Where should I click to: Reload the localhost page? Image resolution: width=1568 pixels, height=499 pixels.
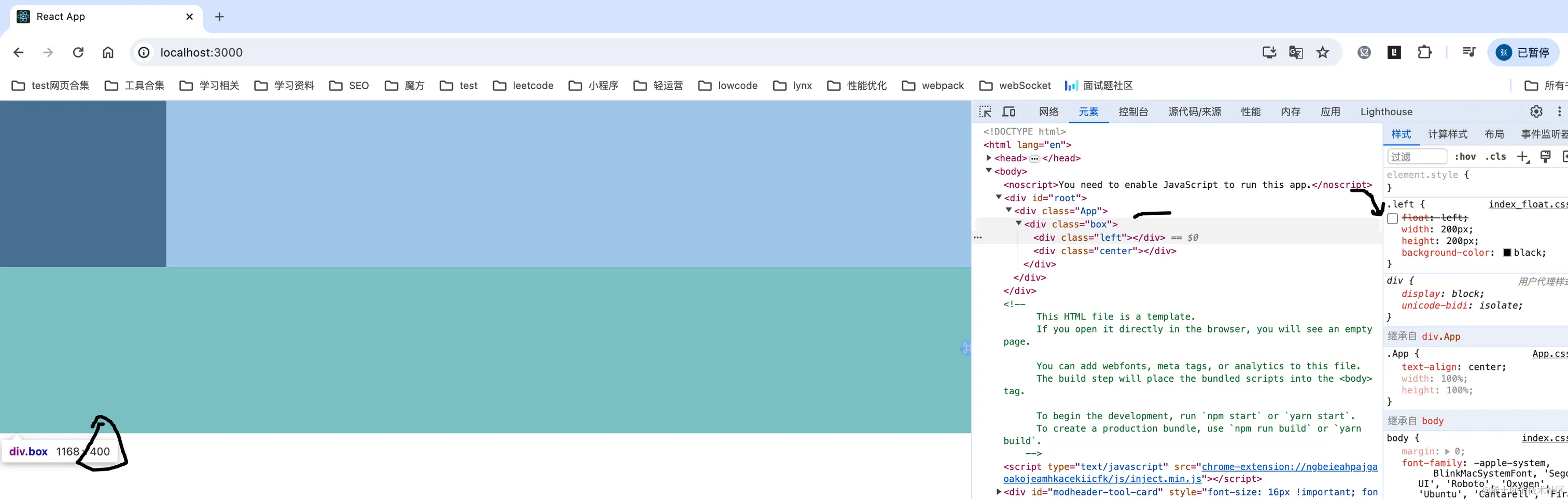click(x=78, y=52)
